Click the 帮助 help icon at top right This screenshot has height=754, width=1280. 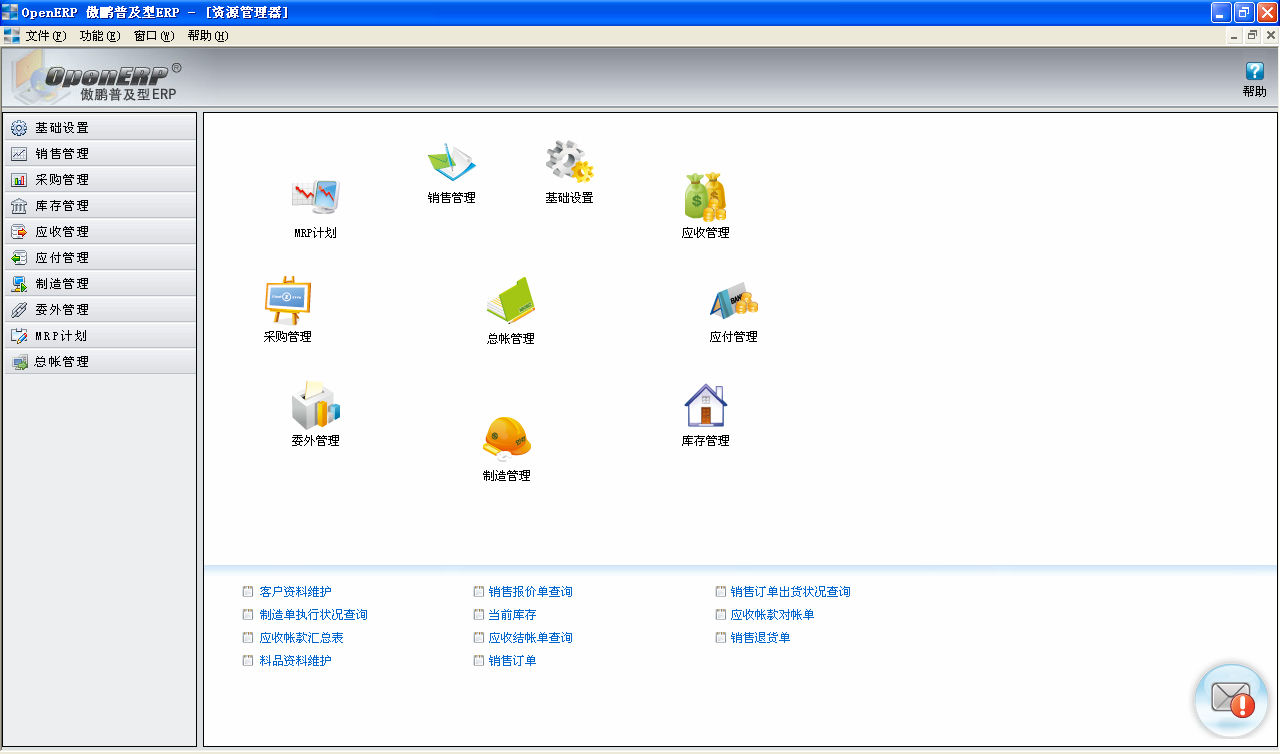pyautogui.click(x=1254, y=72)
